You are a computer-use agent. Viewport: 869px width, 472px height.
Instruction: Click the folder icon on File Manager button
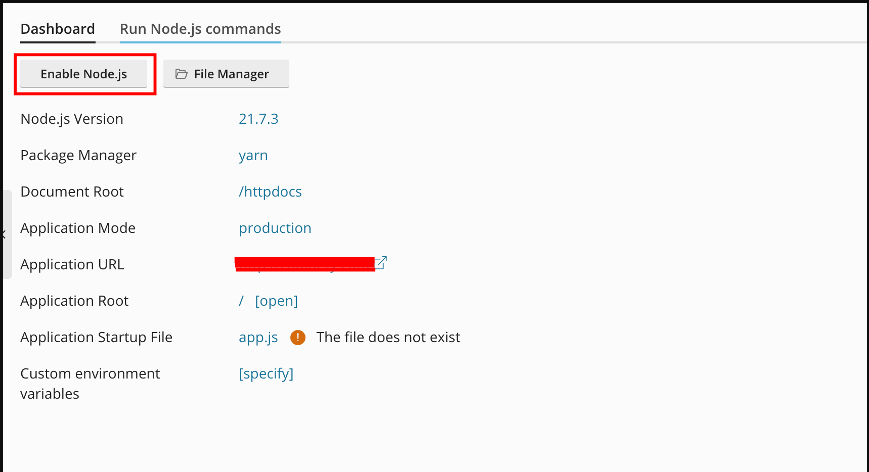181,74
